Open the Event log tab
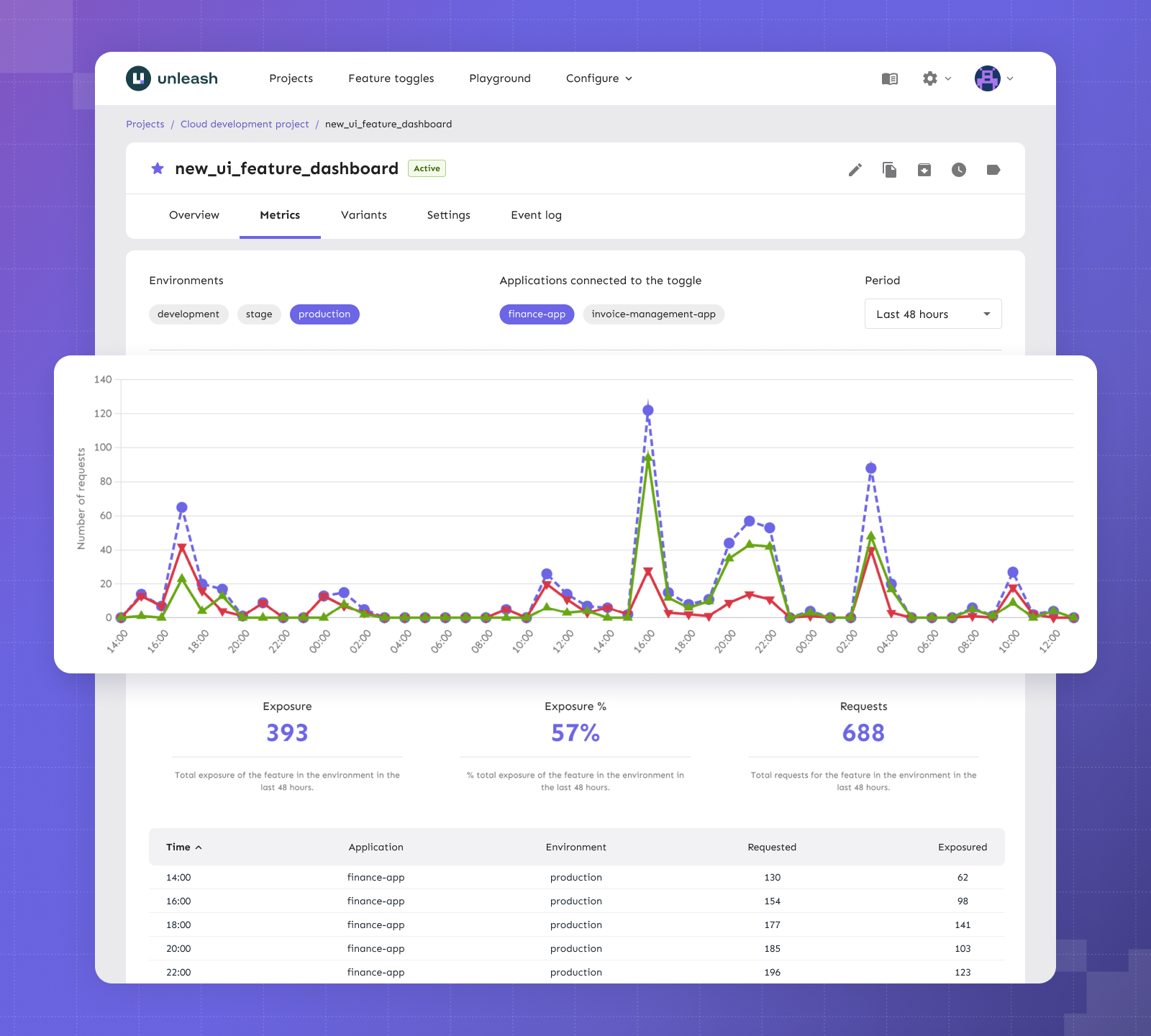1151x1036 pixels. pyautogui.click(x=535, y=215)
